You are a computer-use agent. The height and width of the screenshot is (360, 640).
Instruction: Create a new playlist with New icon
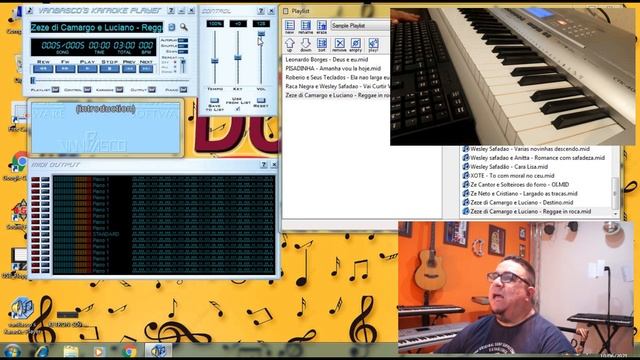click(290, 27)
